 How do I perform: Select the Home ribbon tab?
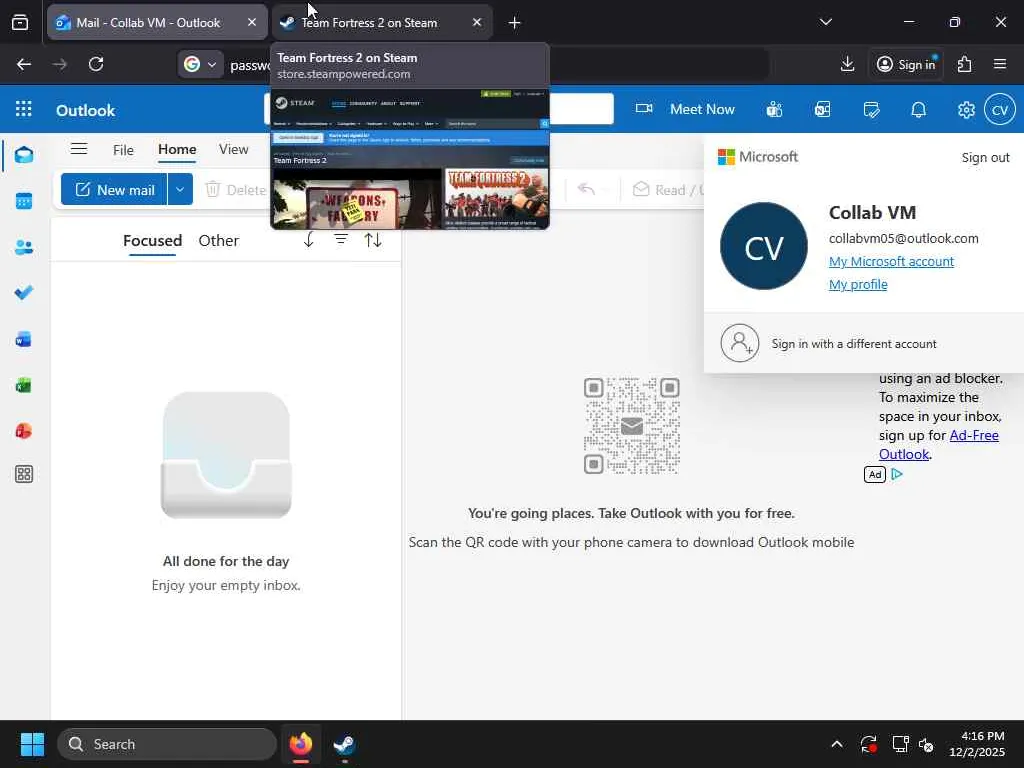[177, 150]
